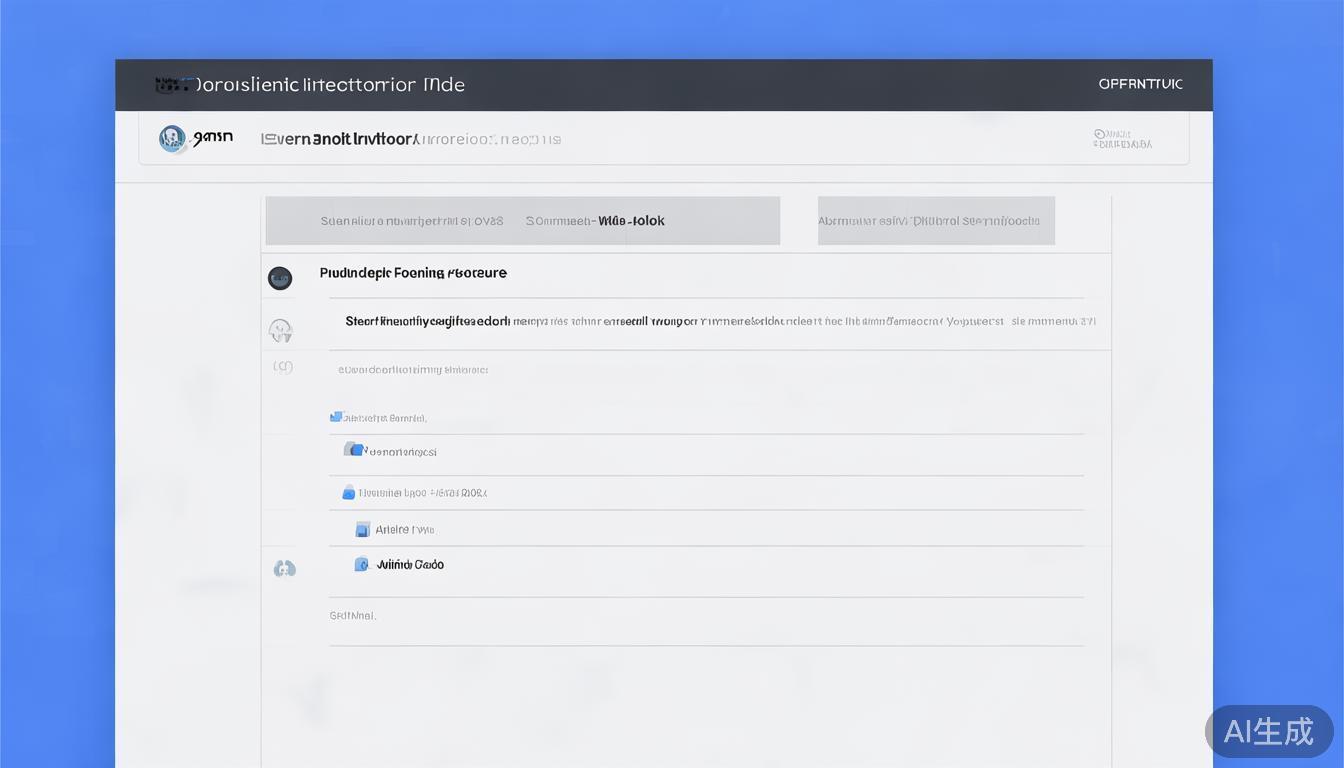Select the left gray tab labeled Suan
The width and height of the screenshot is (1344, 768).
pos(411,221)
